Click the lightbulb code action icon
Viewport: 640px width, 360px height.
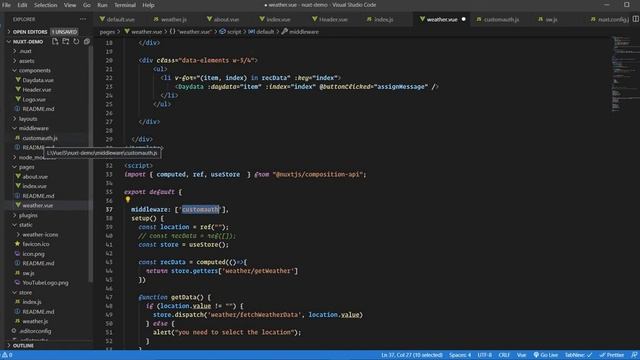(128, 200)
